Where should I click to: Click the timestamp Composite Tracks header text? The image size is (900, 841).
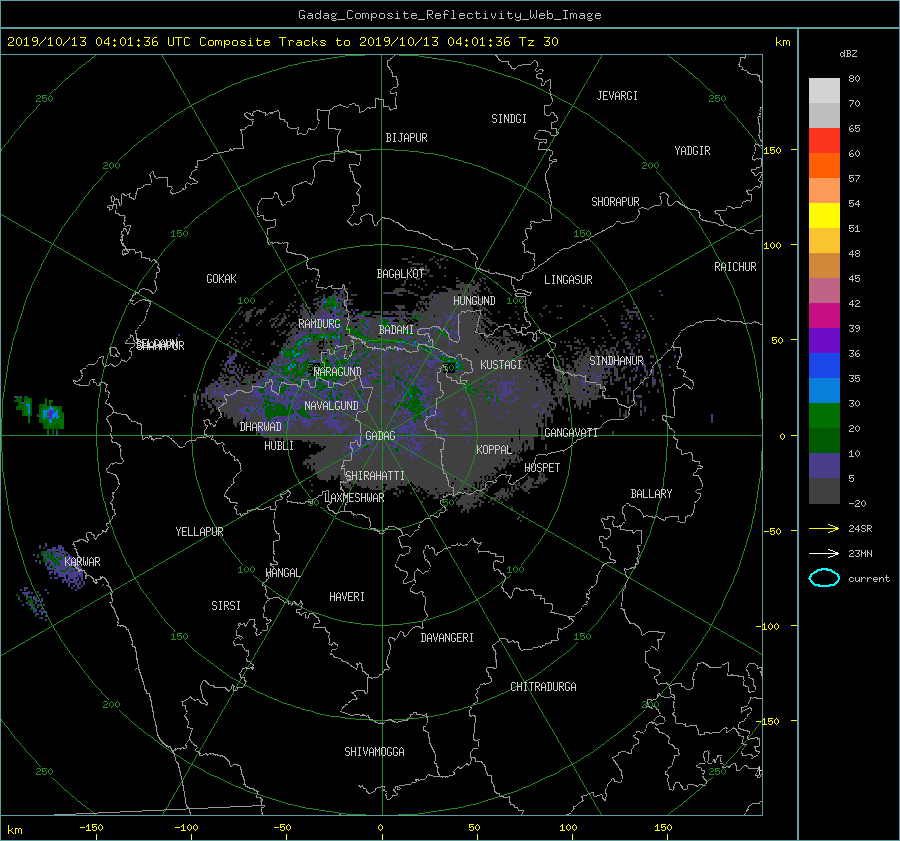[283, 42]
